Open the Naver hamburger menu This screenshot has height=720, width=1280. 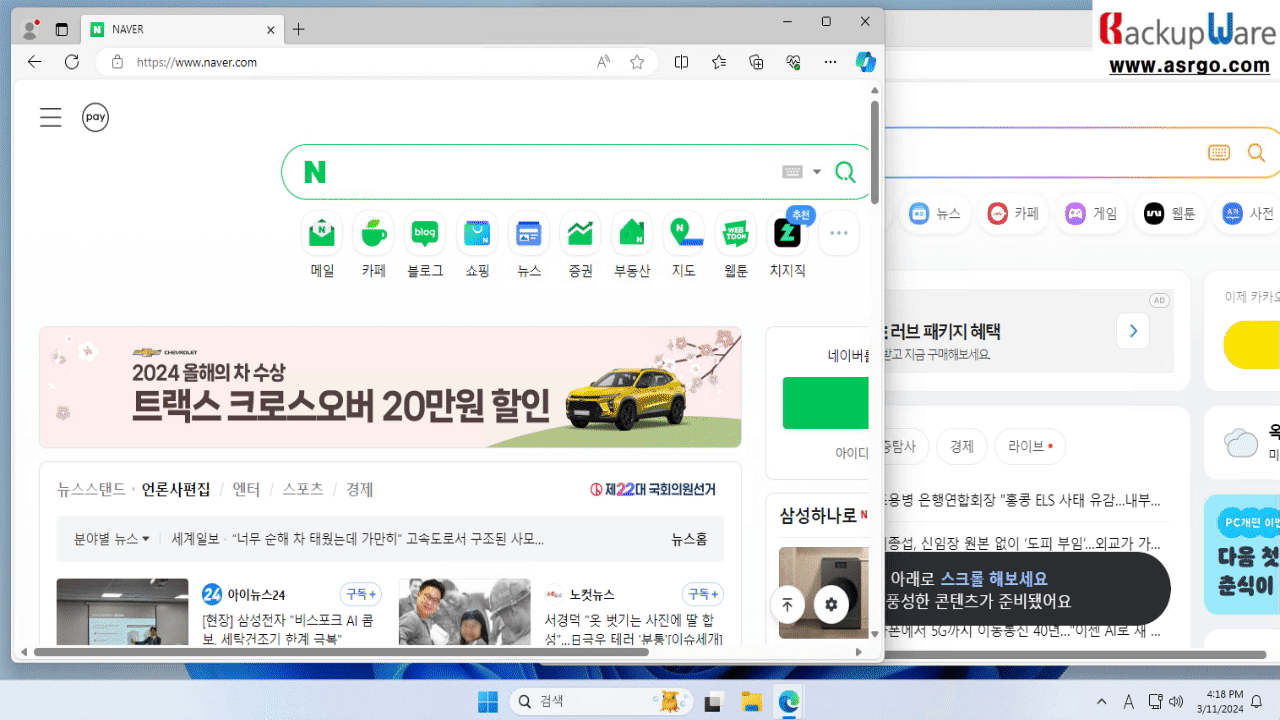tap(51, 117)
